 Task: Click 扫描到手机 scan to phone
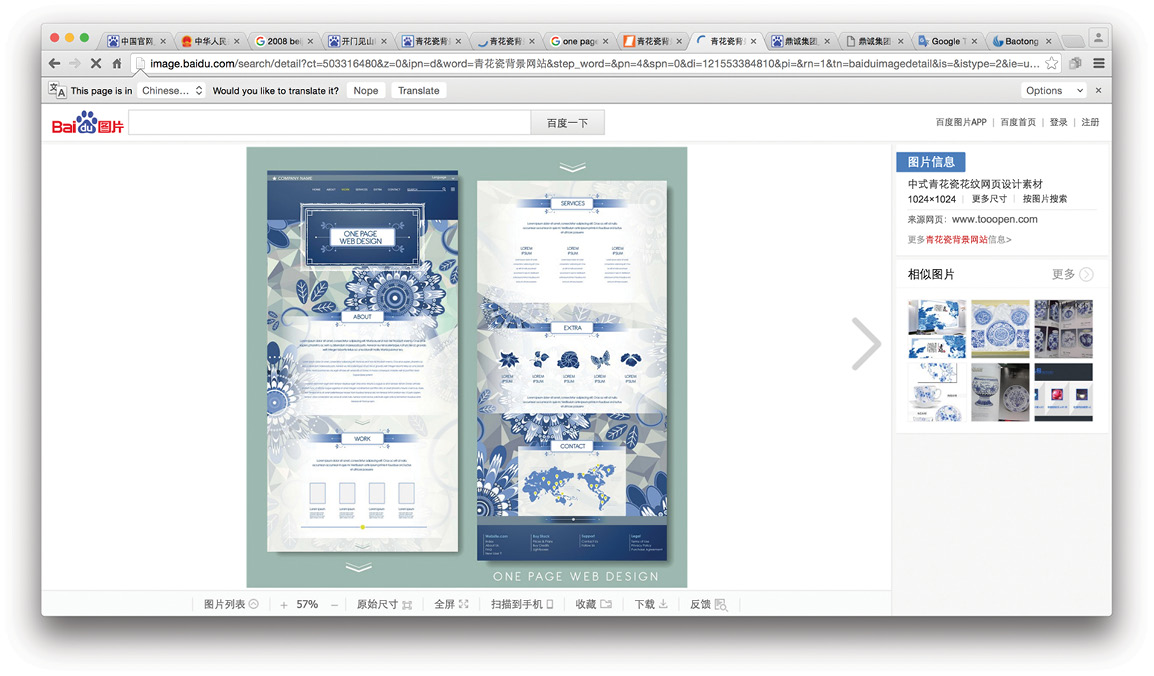click(x=522, y=605)
